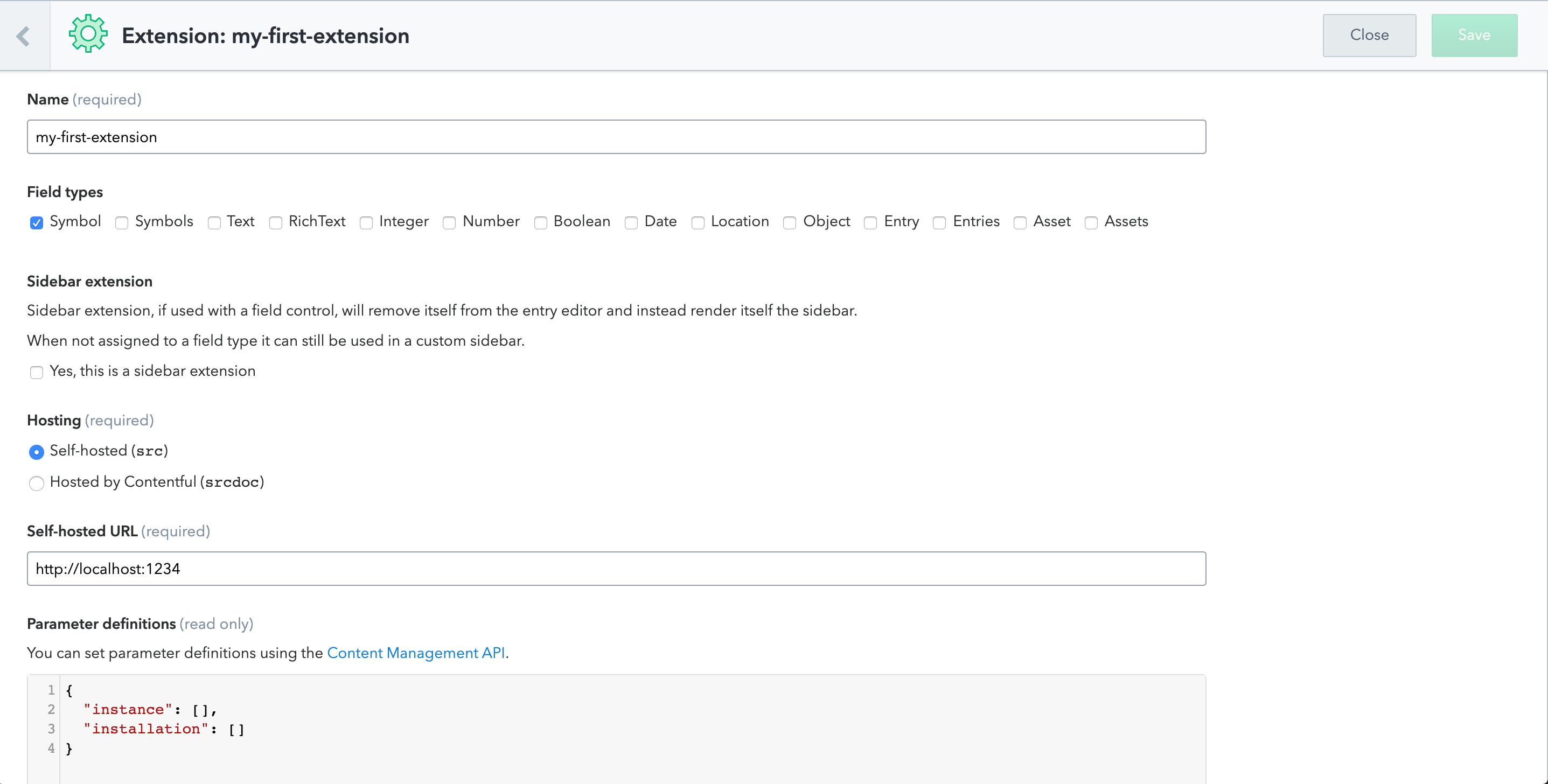Uncheck the Symbol field type

(x=37, y=223)
